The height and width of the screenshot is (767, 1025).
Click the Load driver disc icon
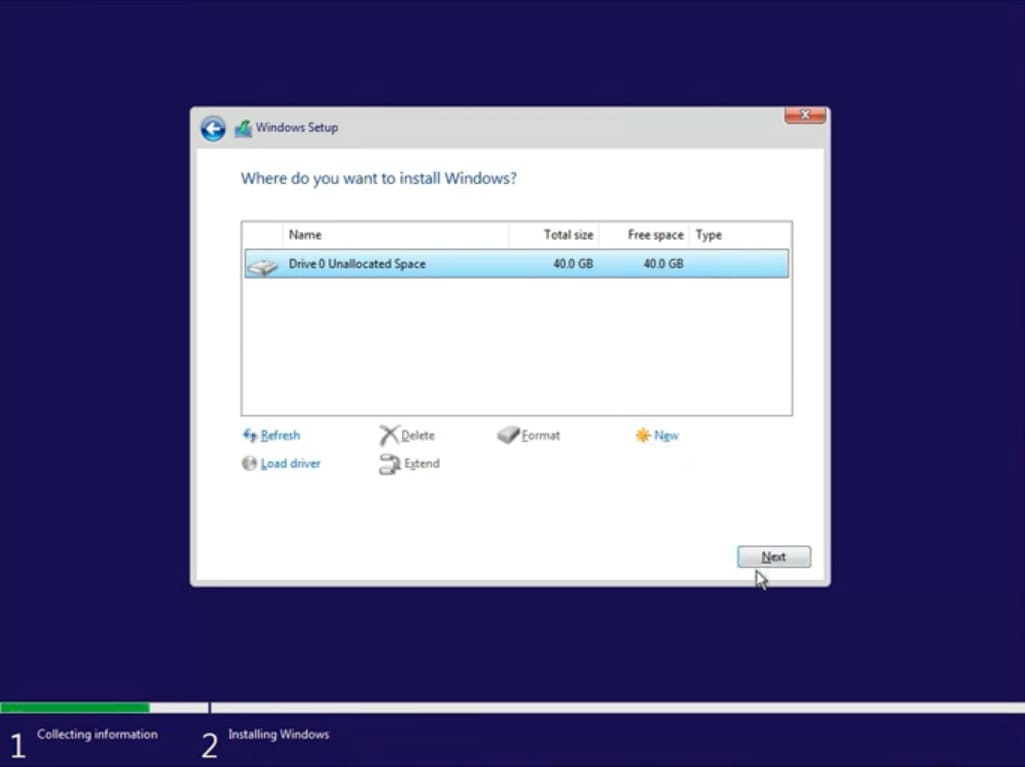(250, 464)
